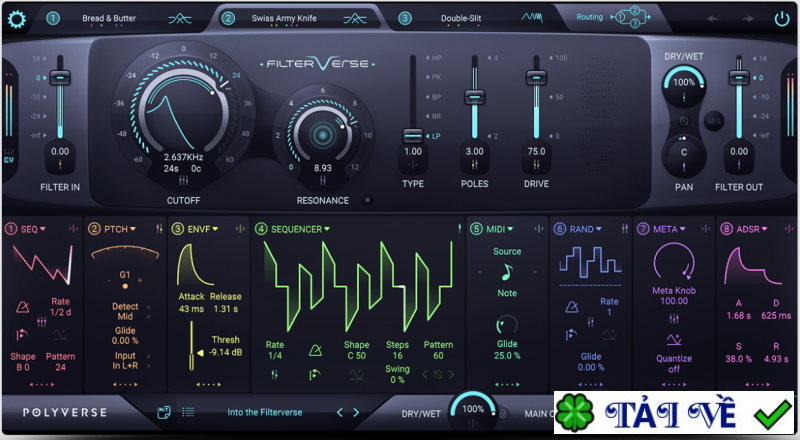Open modulator 2 PTCH type dropdown
Viewport: 800px width, 440px height.
coord(119,229)
